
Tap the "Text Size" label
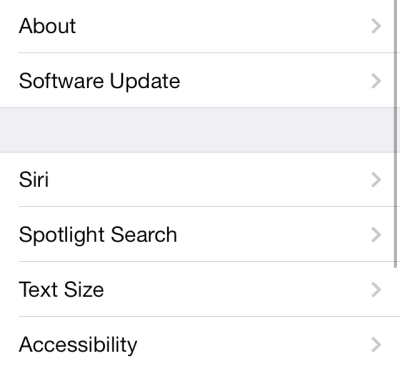coord(61,290)
